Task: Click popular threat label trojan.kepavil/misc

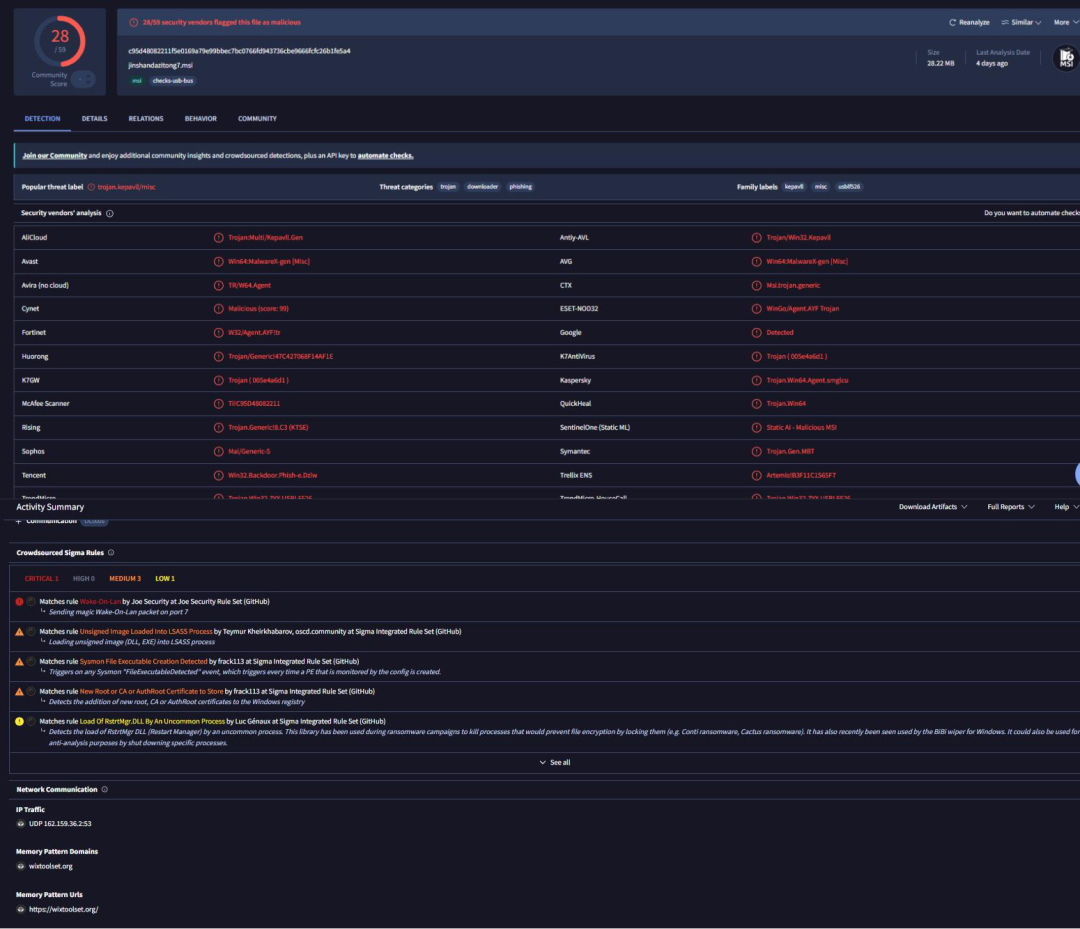Action: [x=126, y=187]
